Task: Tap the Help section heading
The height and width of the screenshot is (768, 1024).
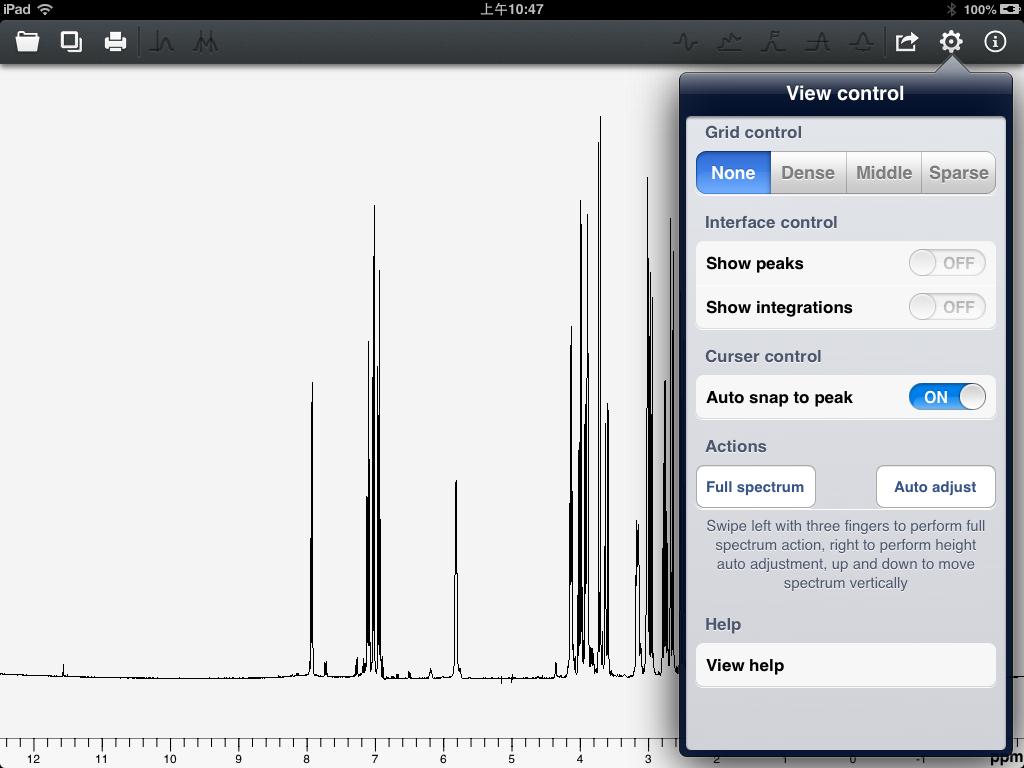Action: pyautogui.click(x=723, y=624)
